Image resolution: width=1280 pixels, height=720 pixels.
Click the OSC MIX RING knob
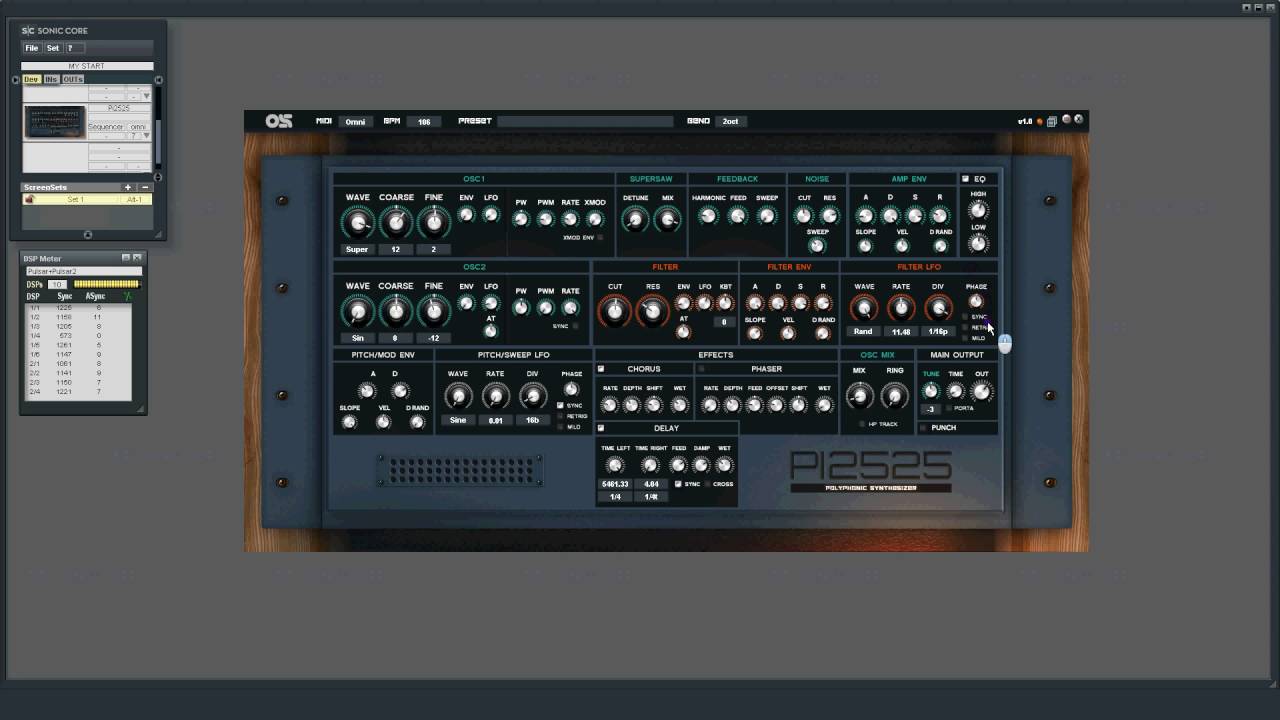895,396
